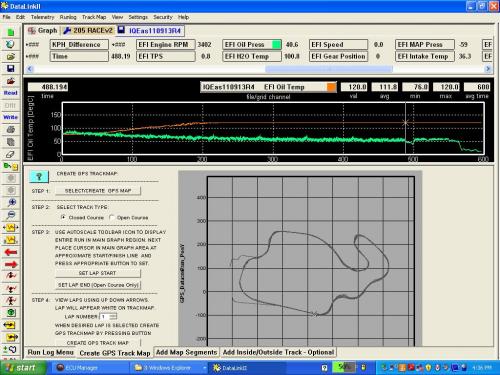Click the orange EFI Oil Temp color swatch
The width and height of the screenshot is (500, 375).
tap(331, 87)
